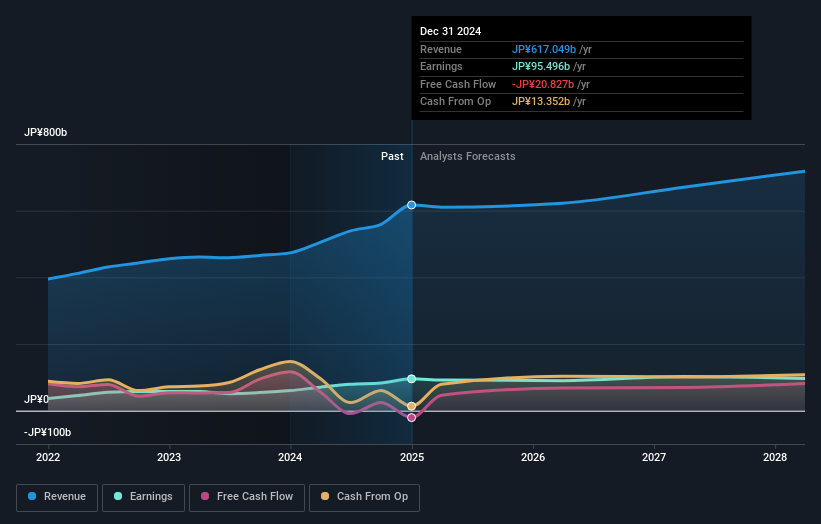Click the JP¥800b y-axis label
This screenshot has width=821, height=524.
[46, 132]
